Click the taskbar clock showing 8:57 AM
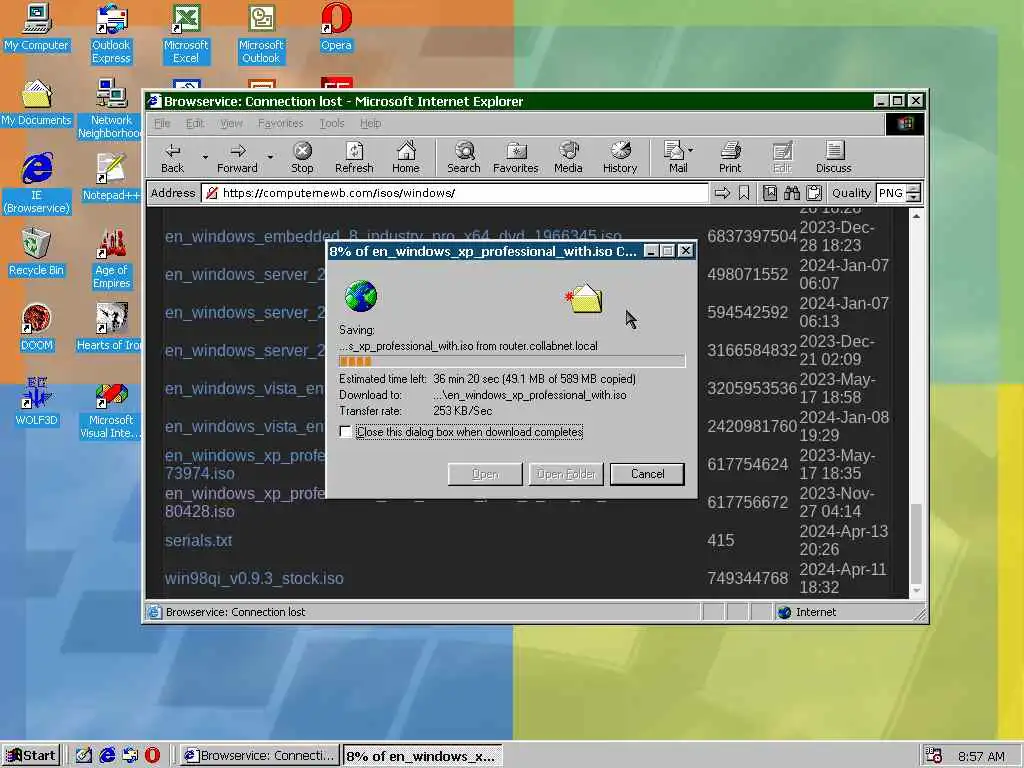The width and height of the screenshot is (1024, 768). (981, 756)
